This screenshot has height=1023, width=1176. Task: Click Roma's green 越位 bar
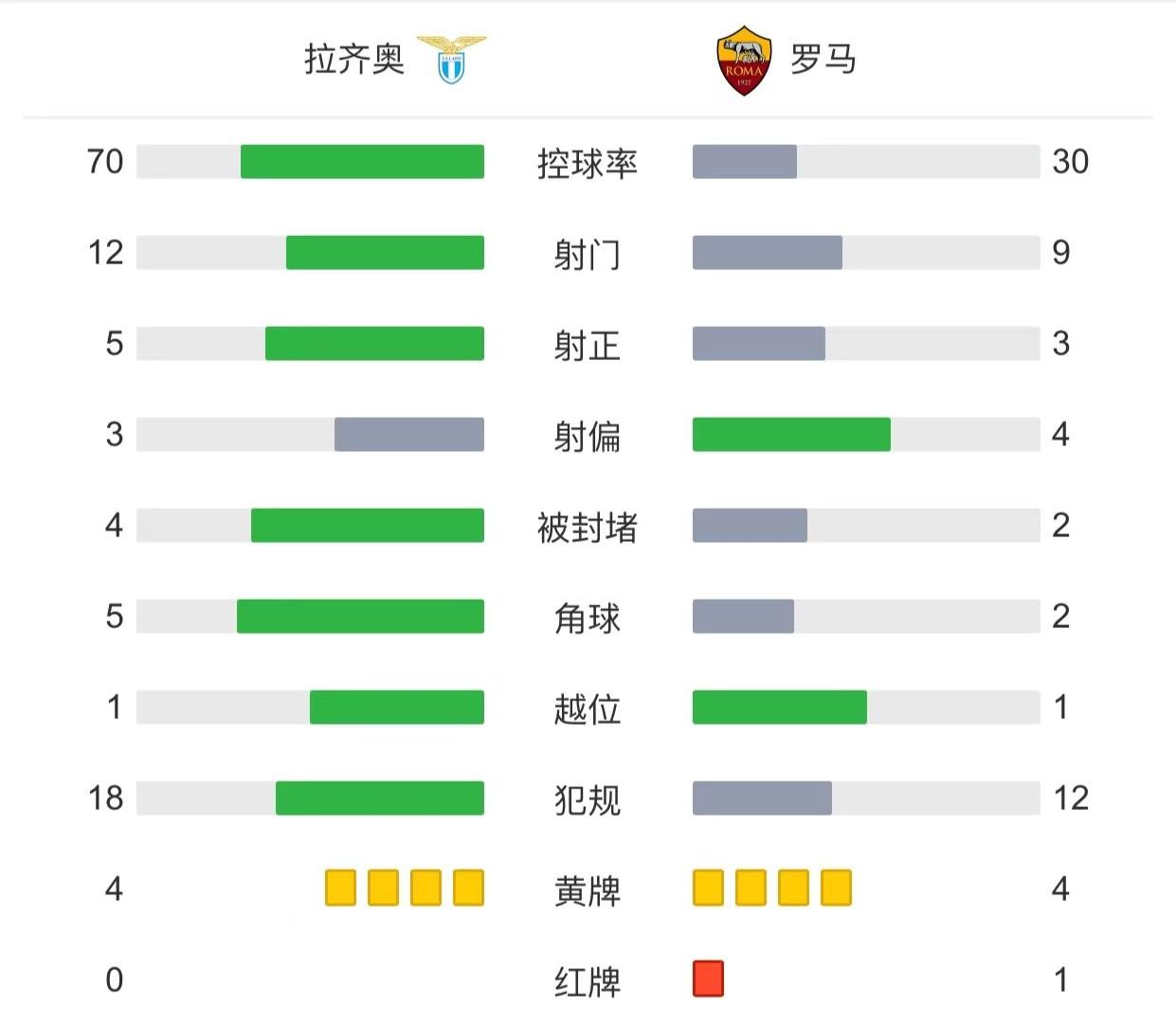click(780, 708)
